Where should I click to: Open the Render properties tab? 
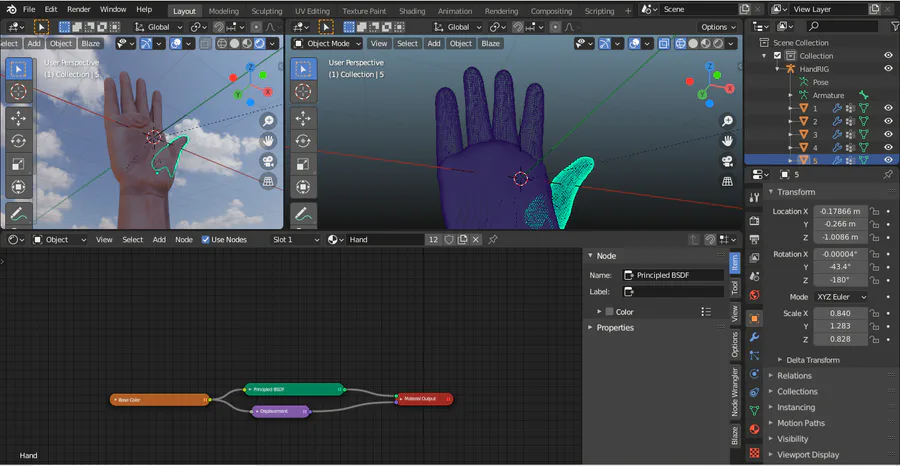click(754, 220)
